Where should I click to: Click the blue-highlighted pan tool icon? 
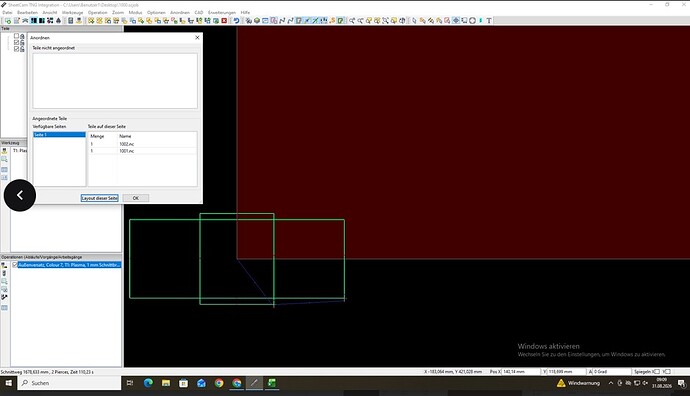(456, 21)
